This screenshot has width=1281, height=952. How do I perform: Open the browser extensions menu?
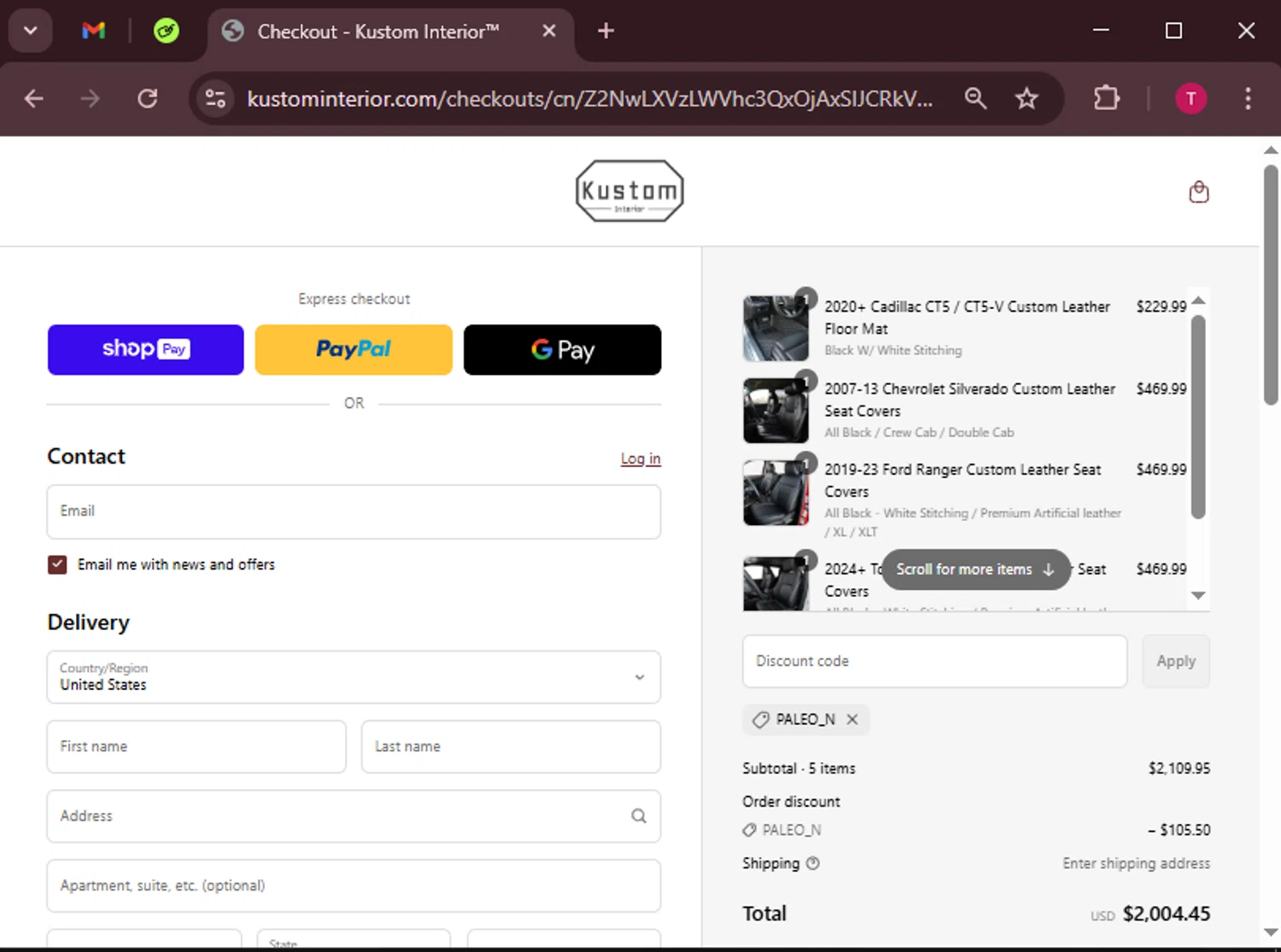tap(1107, 98)
